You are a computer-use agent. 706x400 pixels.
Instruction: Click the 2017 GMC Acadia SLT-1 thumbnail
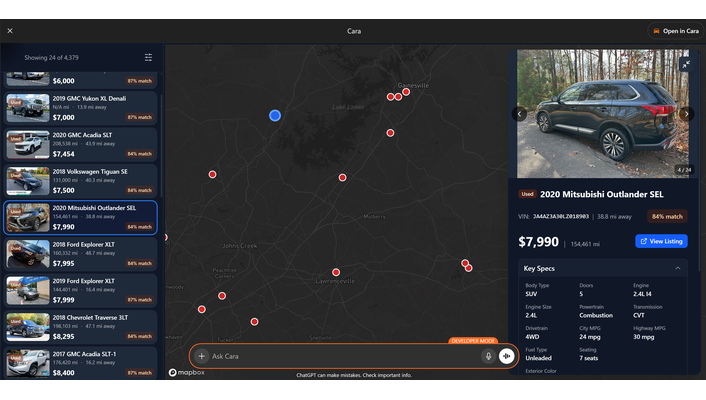point(28,362)
